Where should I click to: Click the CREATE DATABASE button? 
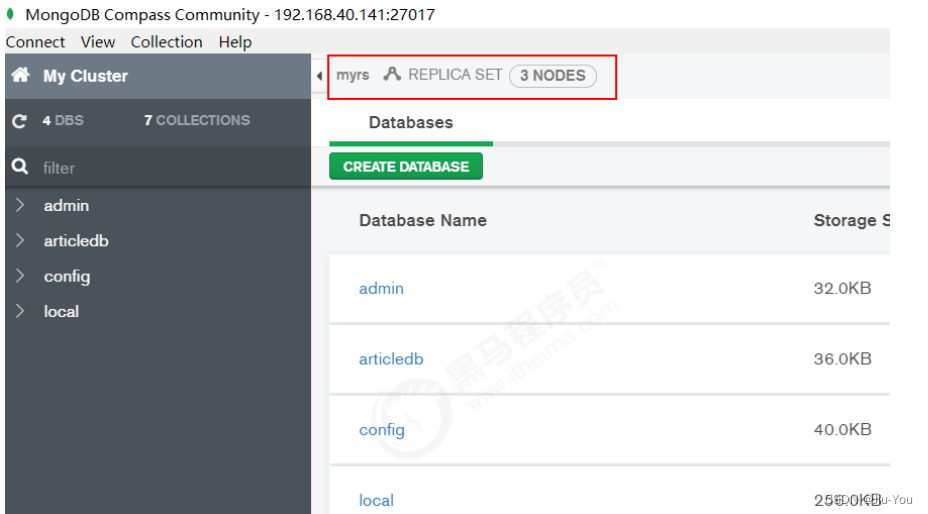click(406, 166)
